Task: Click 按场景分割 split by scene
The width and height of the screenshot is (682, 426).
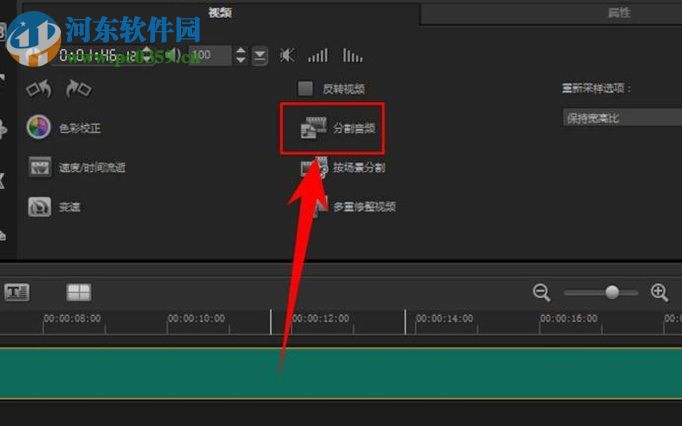Action: pyautogui.click(x=343, y=168)
